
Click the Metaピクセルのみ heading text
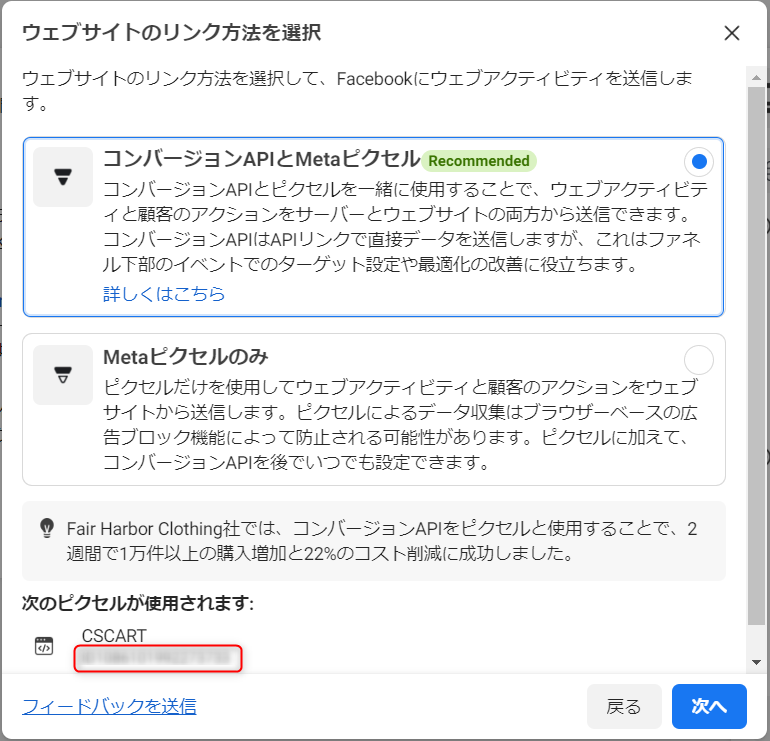coord(186,357)
